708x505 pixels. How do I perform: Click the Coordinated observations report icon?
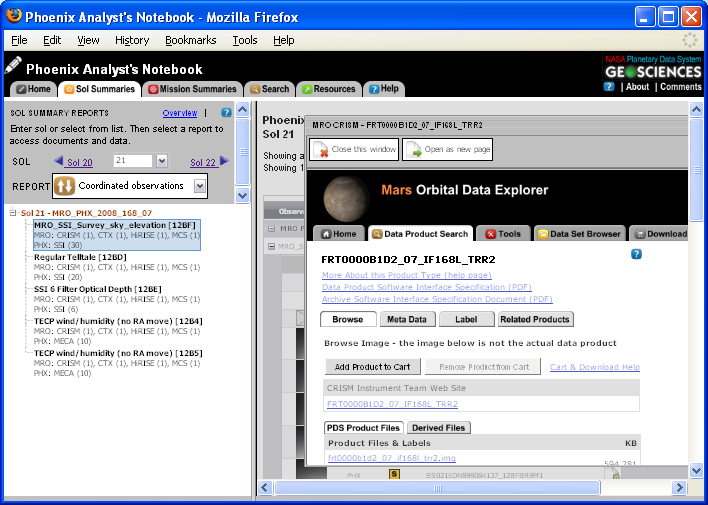[x=64, y=186]
